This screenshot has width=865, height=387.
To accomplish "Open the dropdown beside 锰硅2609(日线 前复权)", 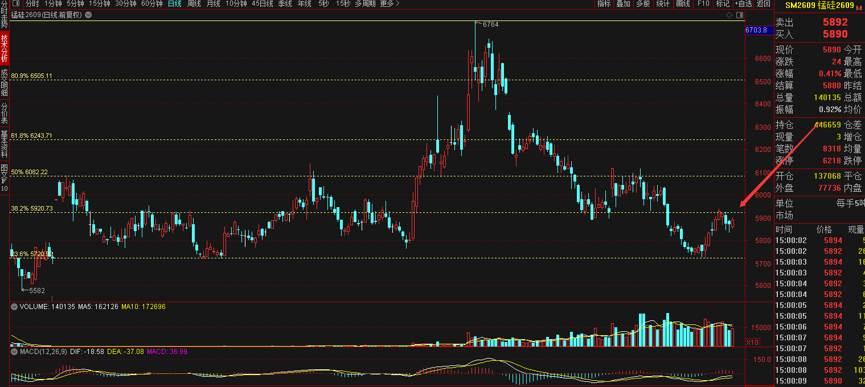I will [x=87, y=15].
